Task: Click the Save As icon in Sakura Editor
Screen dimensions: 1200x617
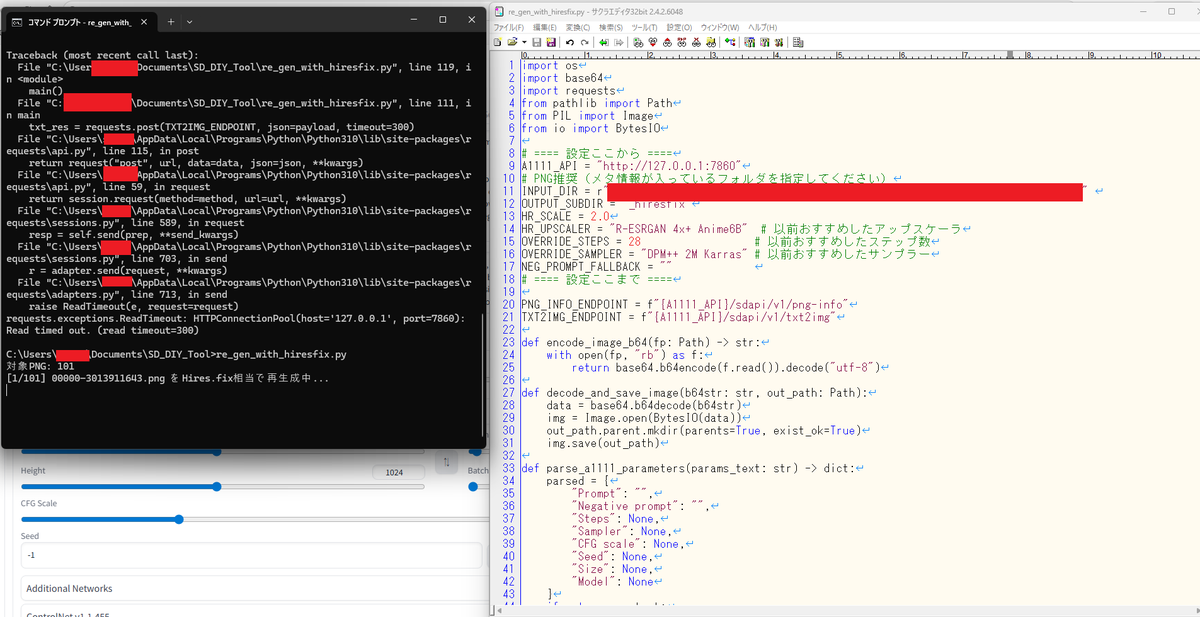Action: [550, 42]
